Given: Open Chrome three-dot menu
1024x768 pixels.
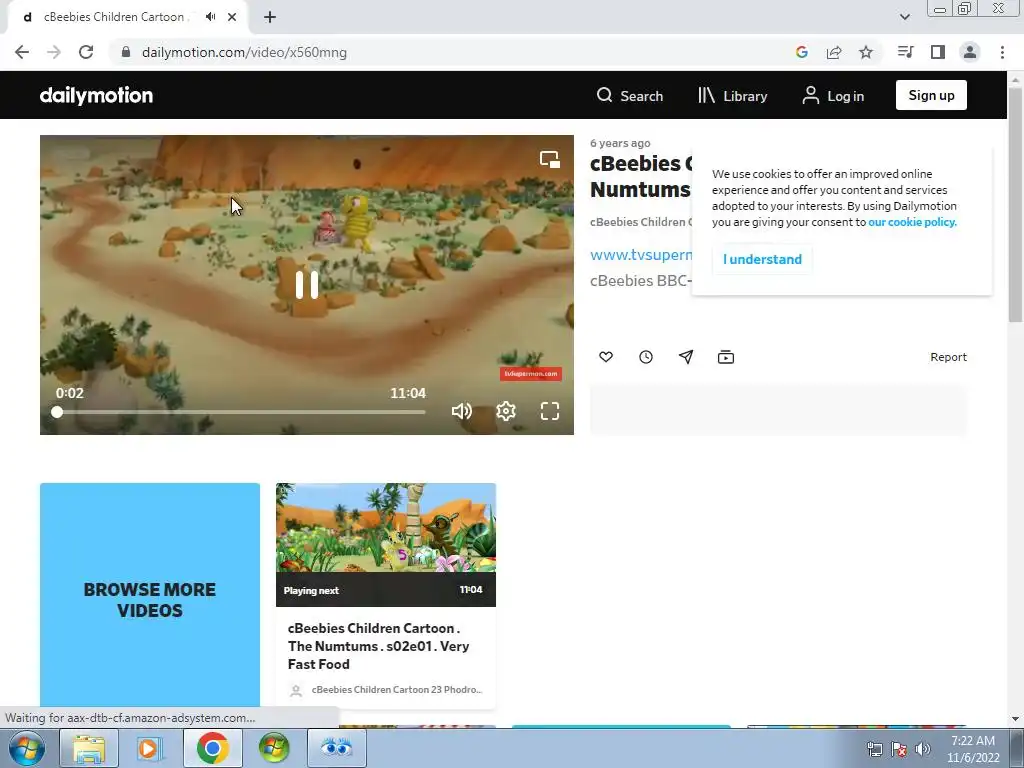Looking at the screenshot, I should pyautogui.click(x=1002, y=52).
